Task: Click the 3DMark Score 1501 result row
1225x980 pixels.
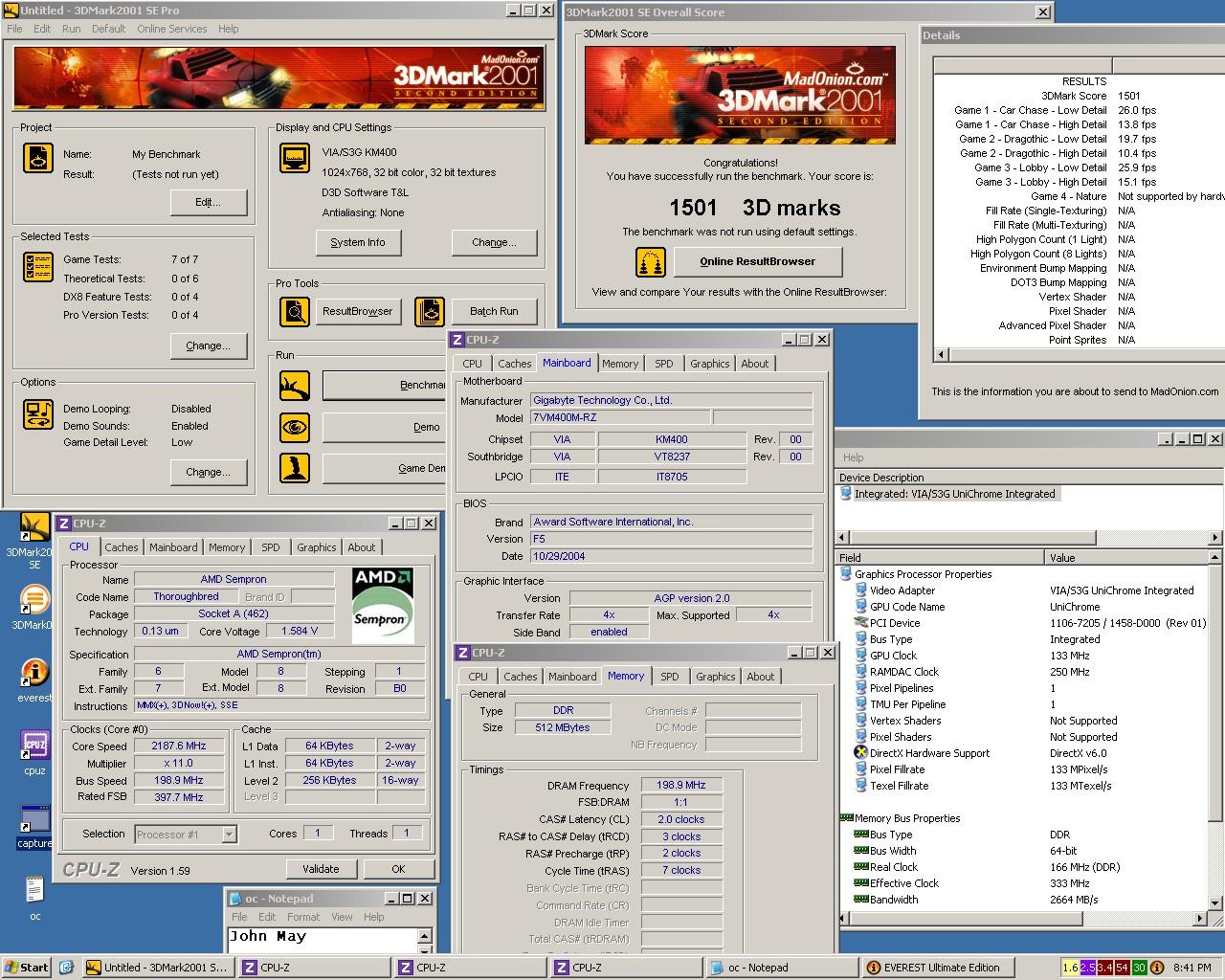Action: tap(1079, 96)
